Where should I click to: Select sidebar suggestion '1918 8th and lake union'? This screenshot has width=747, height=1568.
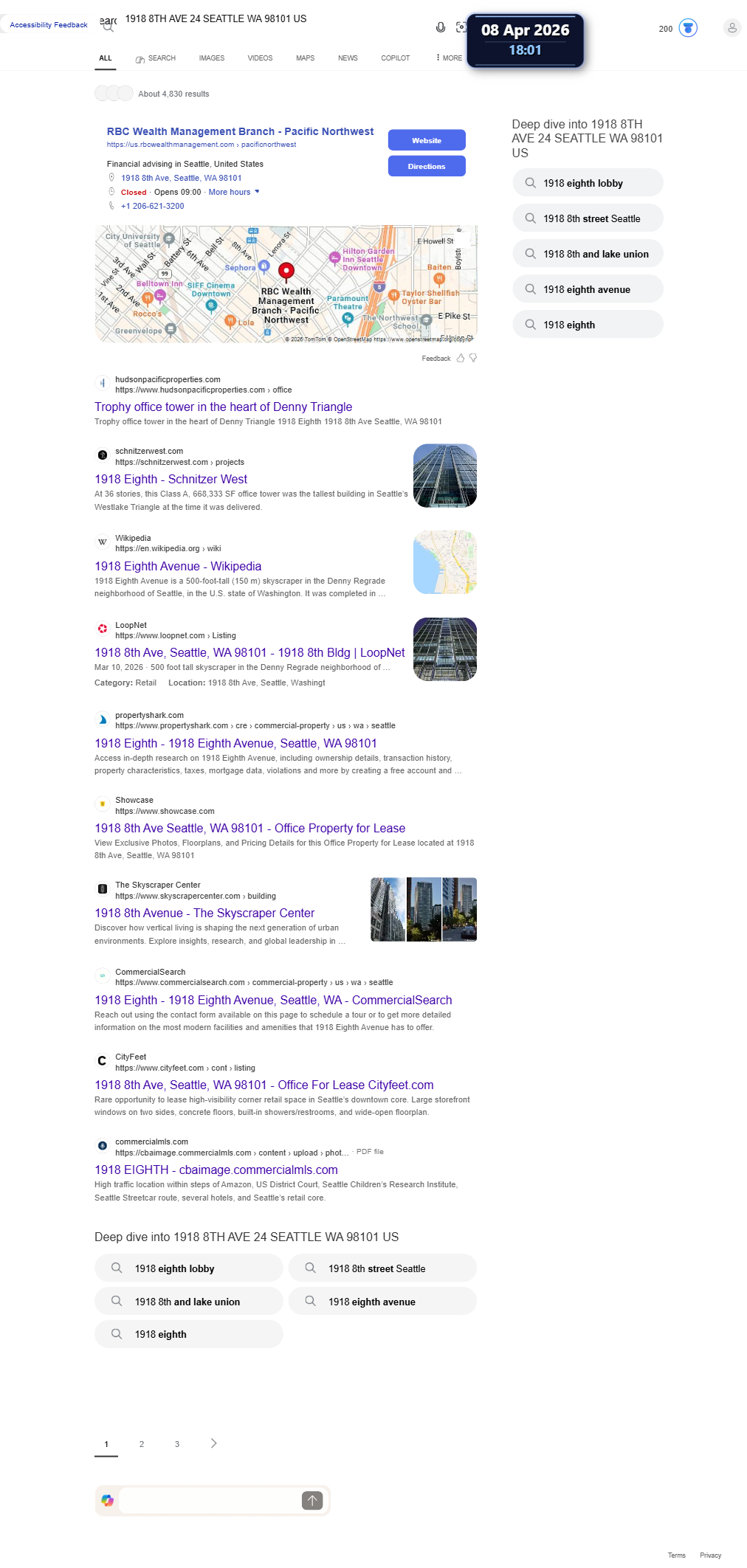[588, 254]
